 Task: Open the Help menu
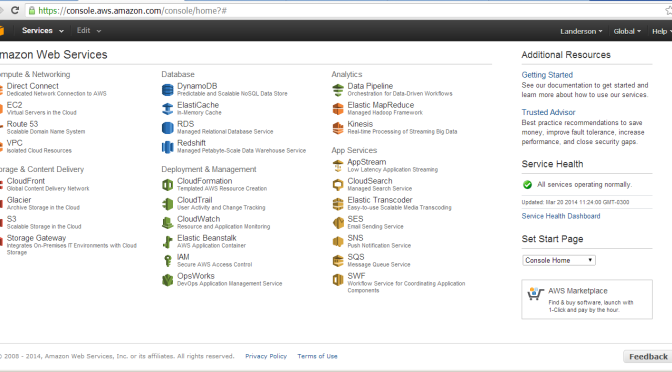pos(662,31)
